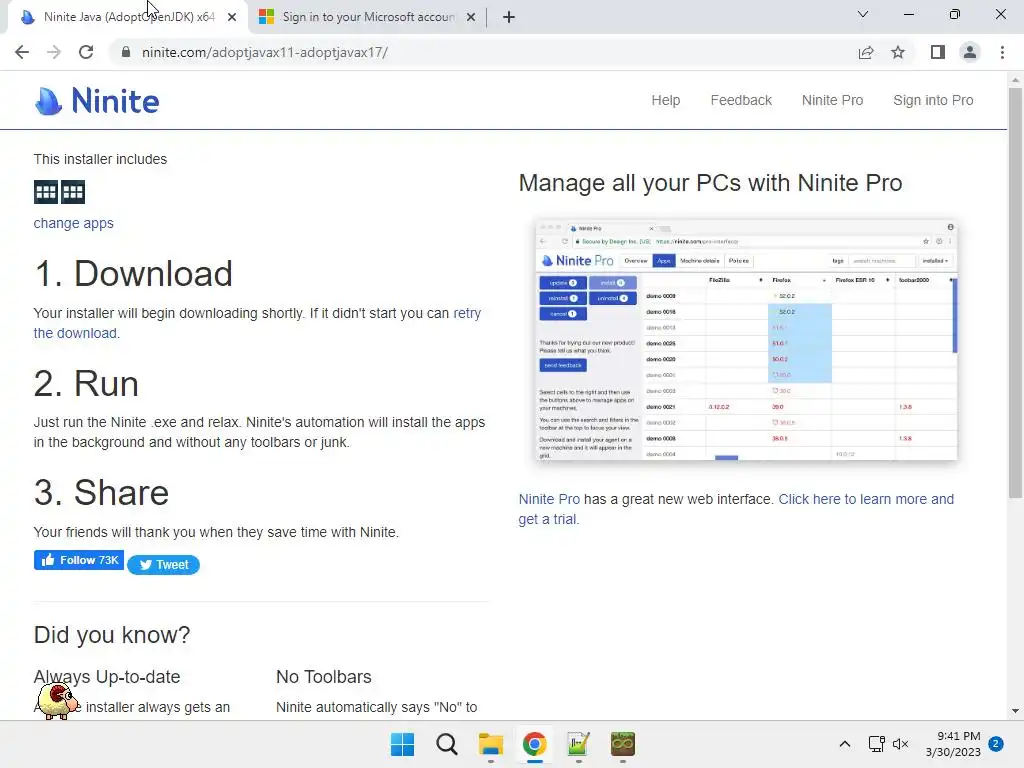Open Windows Search from the taskbar

click(x=447, y=744)
